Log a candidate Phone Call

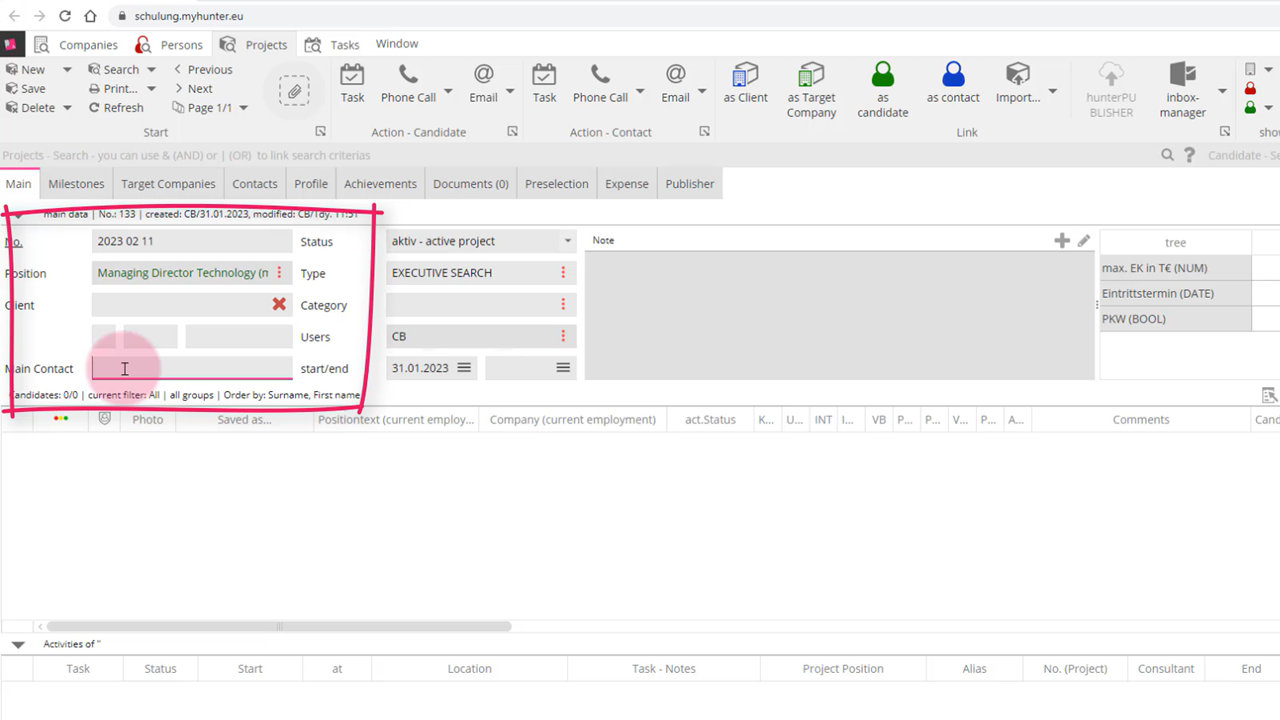[408, 83]
